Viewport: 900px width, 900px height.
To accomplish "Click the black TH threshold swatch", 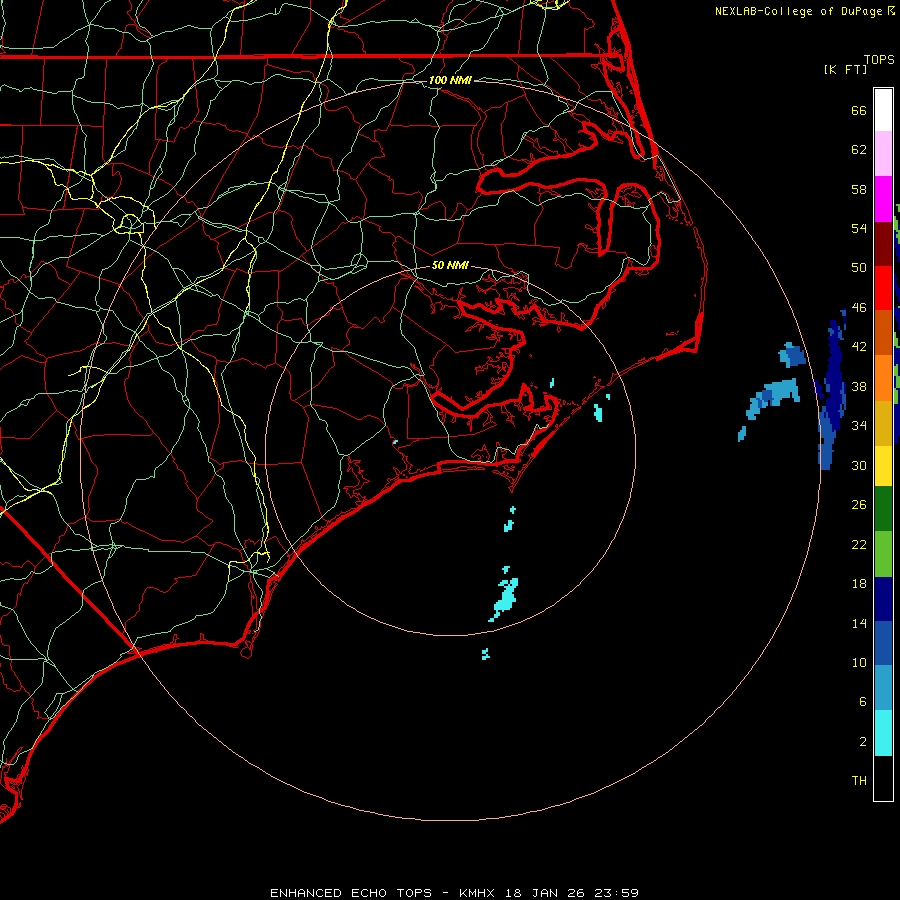I will pyautogui.click(x=883, y=778).
